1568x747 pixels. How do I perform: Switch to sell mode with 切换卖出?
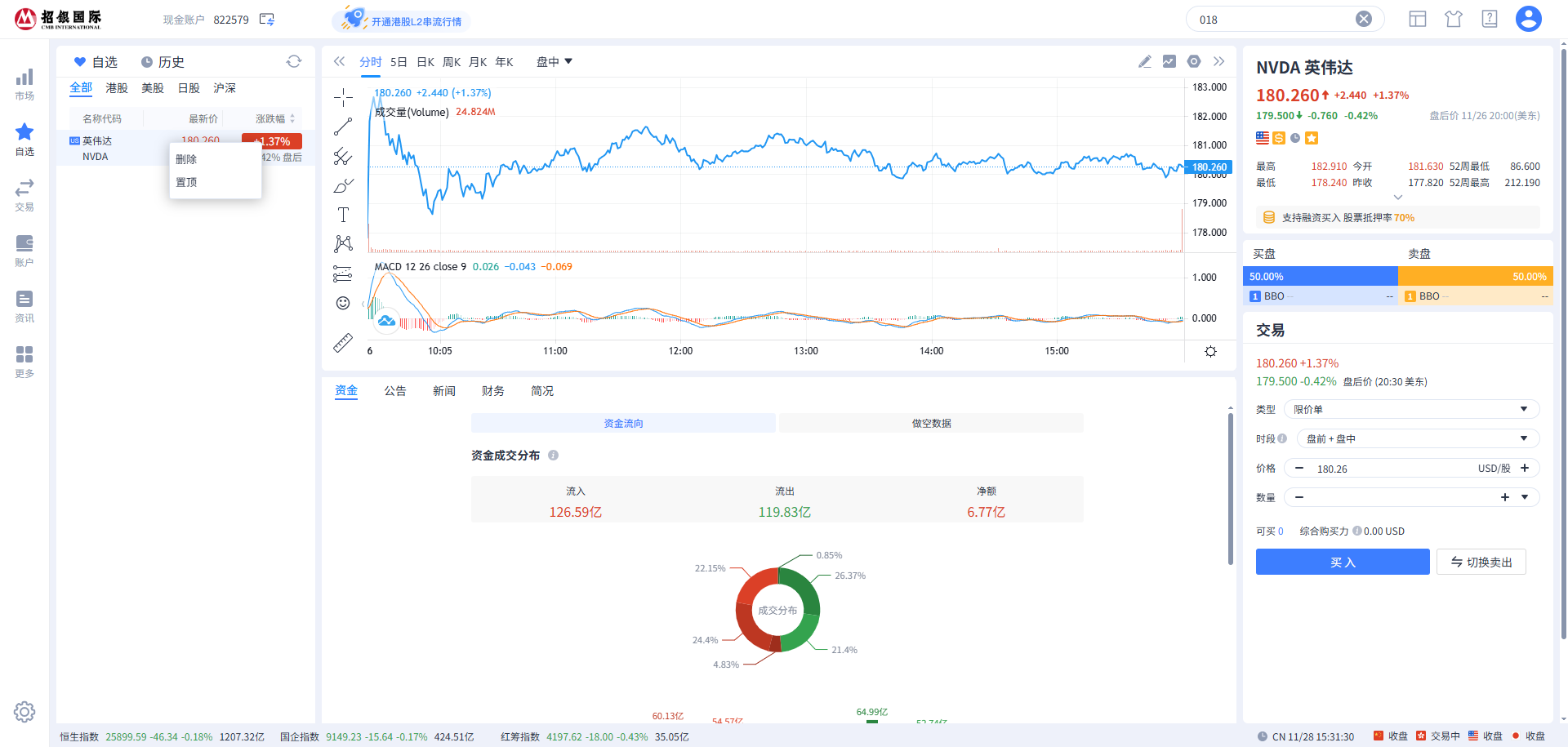[1481, 562]
